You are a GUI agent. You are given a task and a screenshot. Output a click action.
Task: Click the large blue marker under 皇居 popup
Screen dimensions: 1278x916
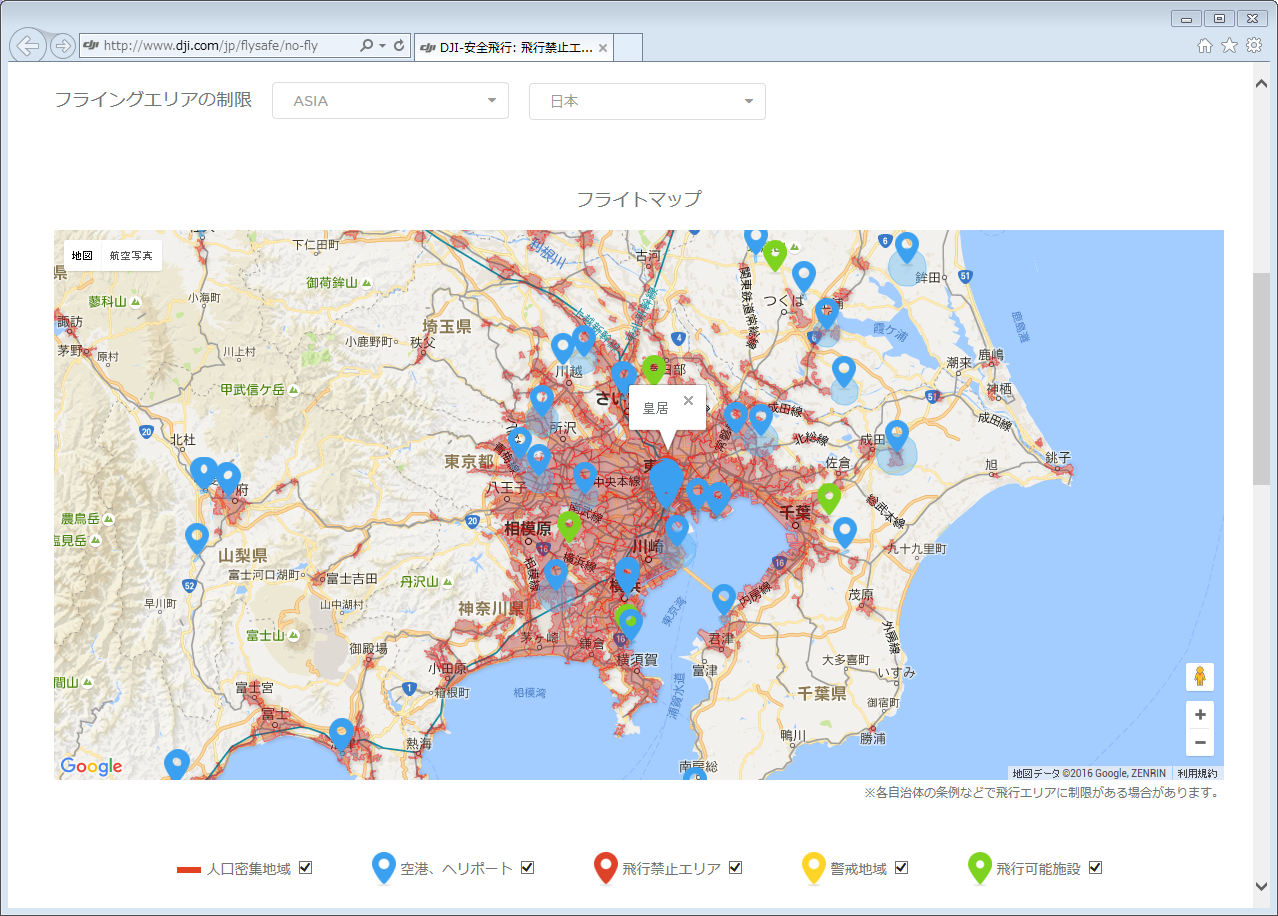[x=666, y=483]
